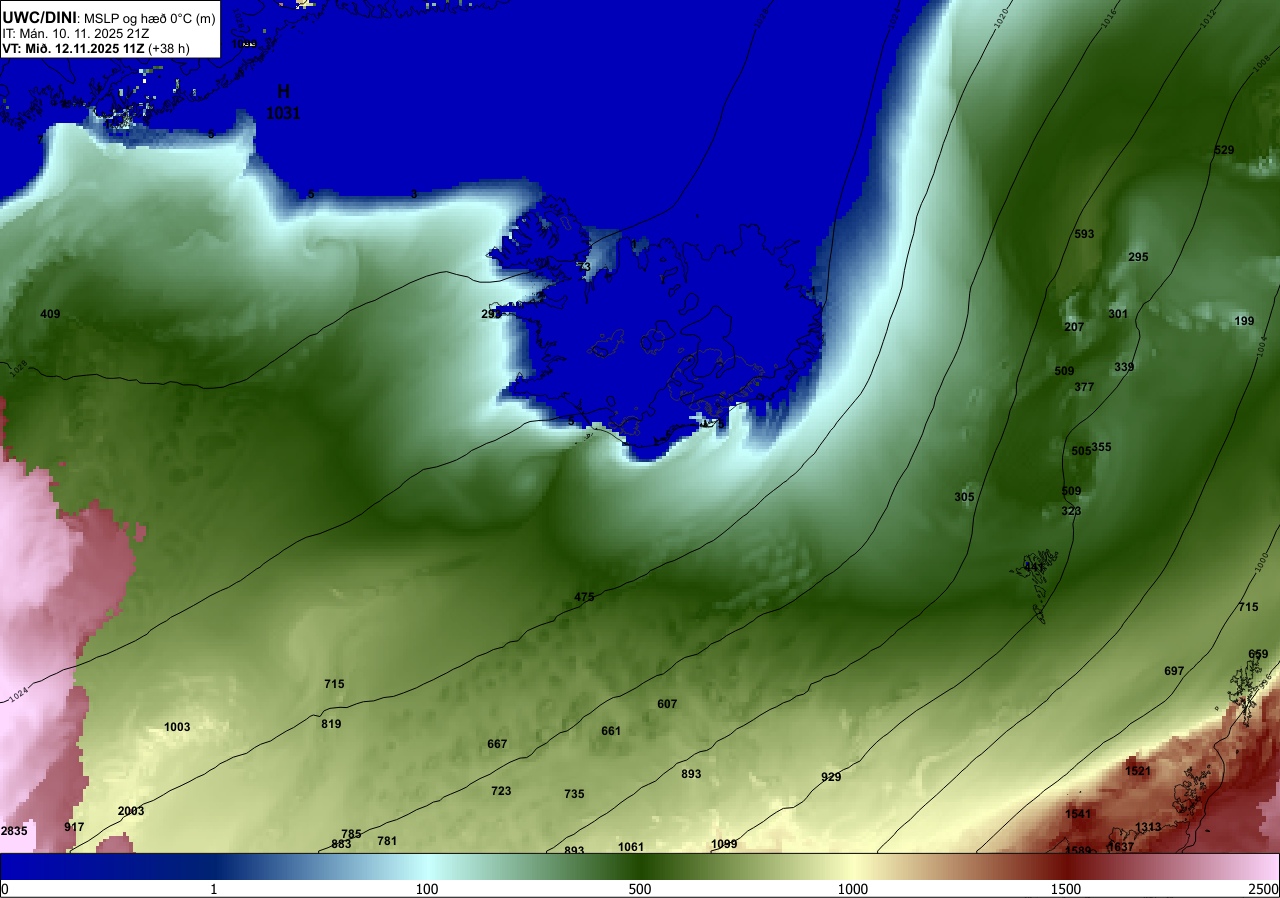Click the '917' height value

click(74, 827)
